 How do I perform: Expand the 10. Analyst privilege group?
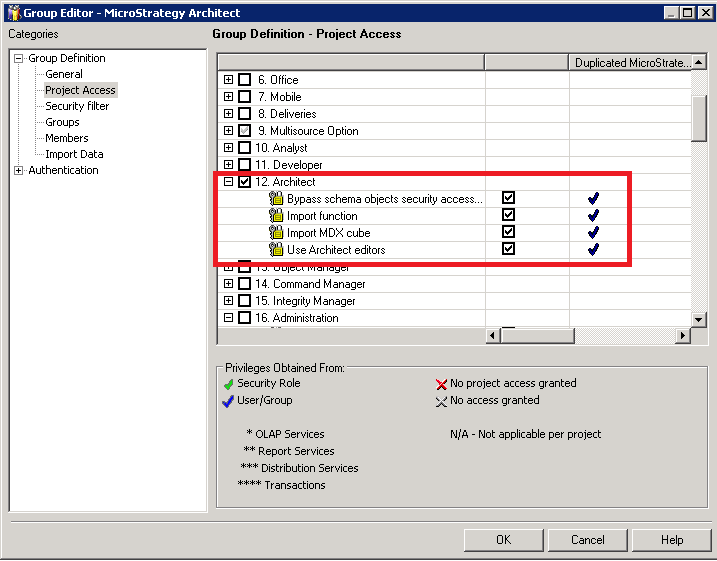(x=228, y=148)
